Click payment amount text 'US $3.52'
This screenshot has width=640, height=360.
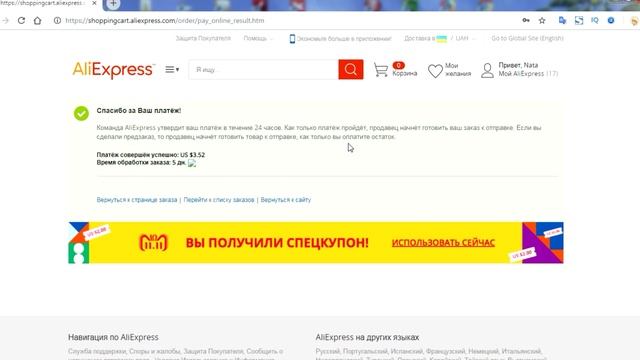click(x=193, y=155)
